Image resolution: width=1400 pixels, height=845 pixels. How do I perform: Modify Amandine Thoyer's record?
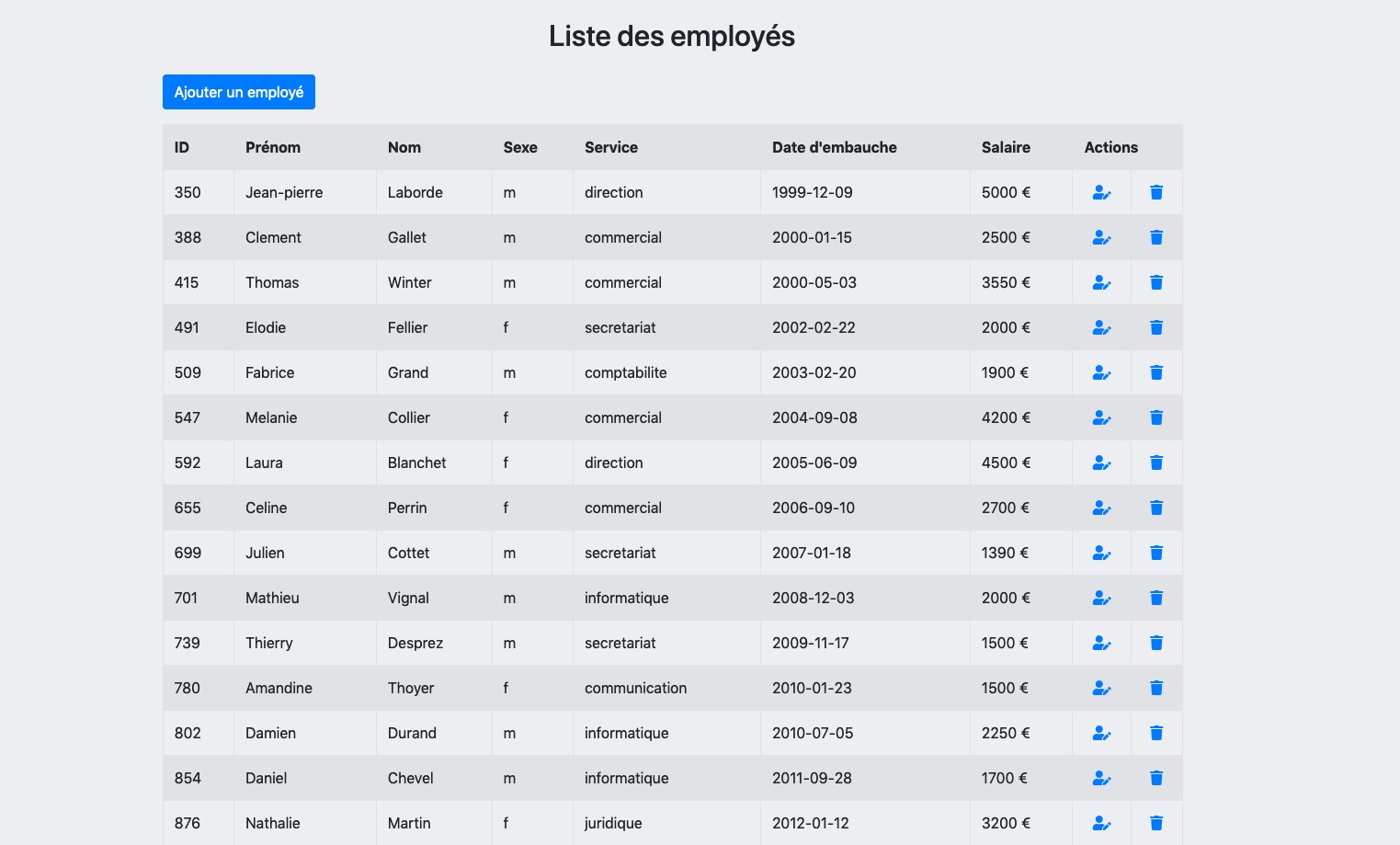[x=1101, y=688]
